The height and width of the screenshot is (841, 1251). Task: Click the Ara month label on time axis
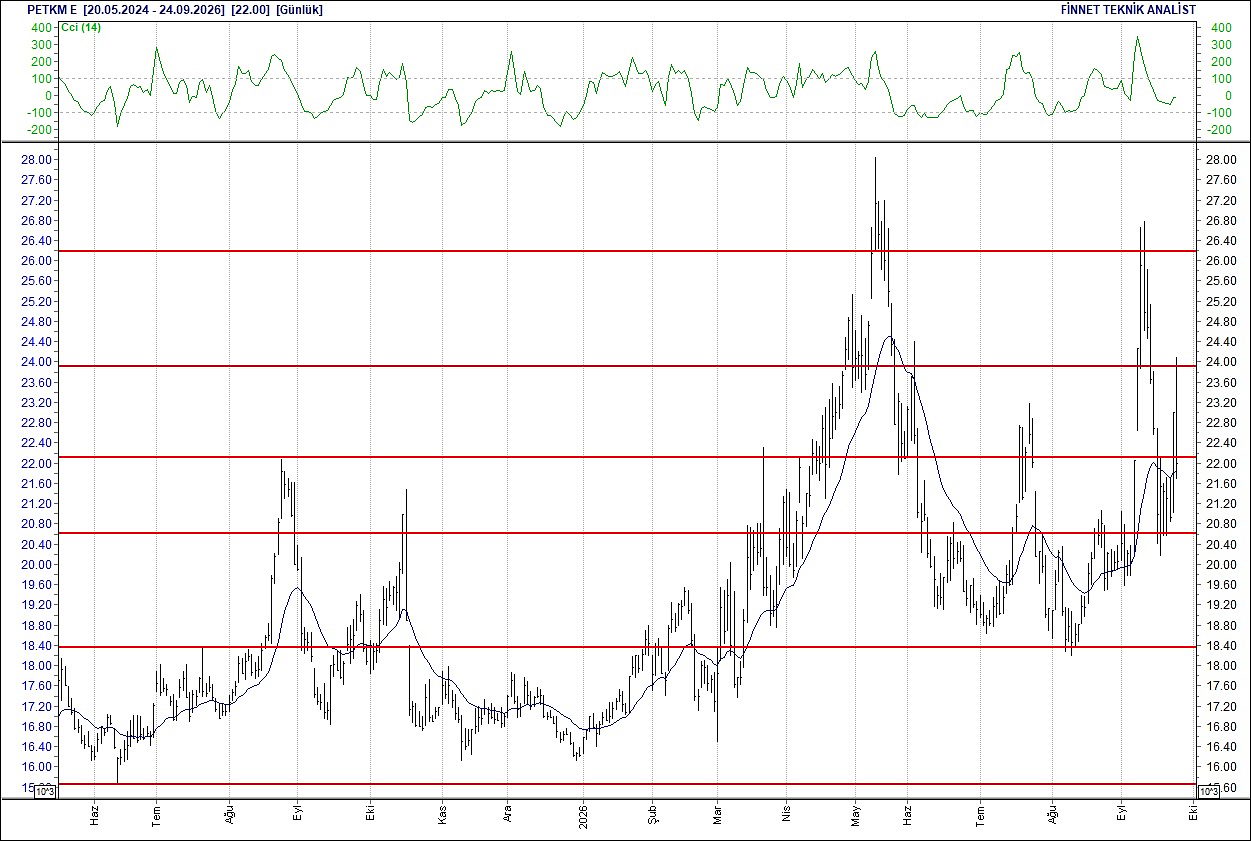pyautogui.click(x=507, y=813)
